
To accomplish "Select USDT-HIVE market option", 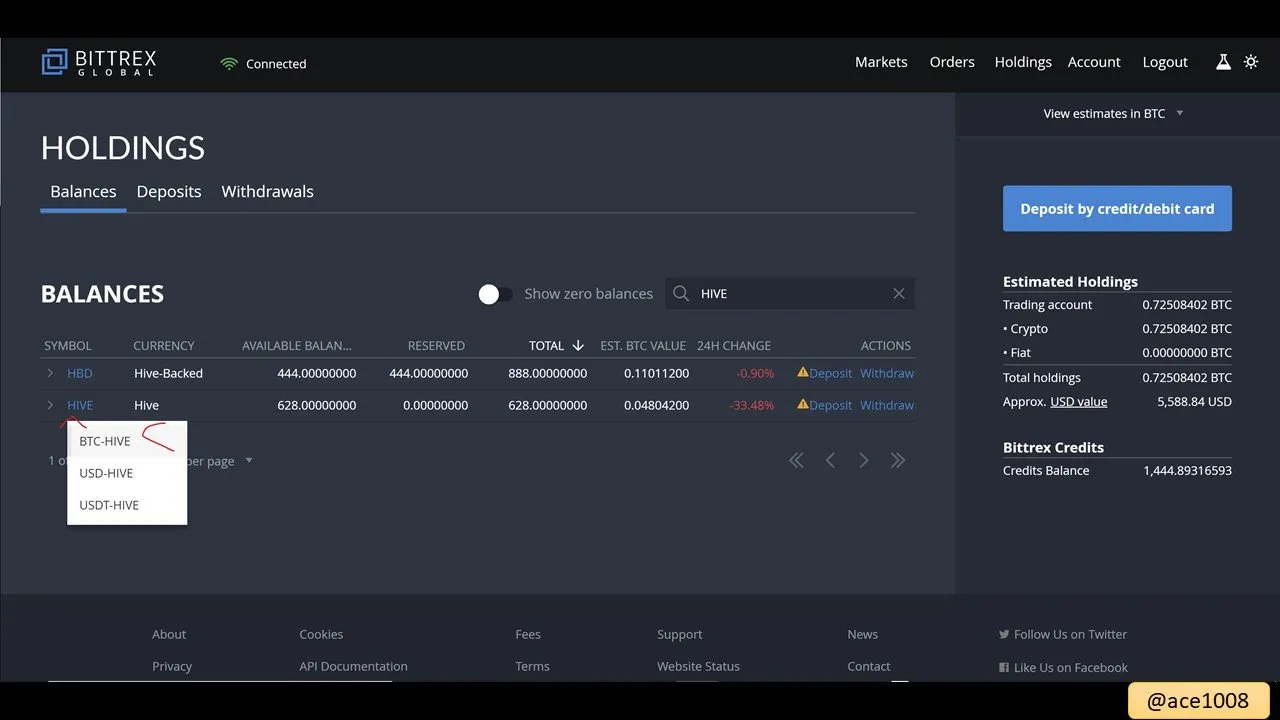I will pos(127,505).
